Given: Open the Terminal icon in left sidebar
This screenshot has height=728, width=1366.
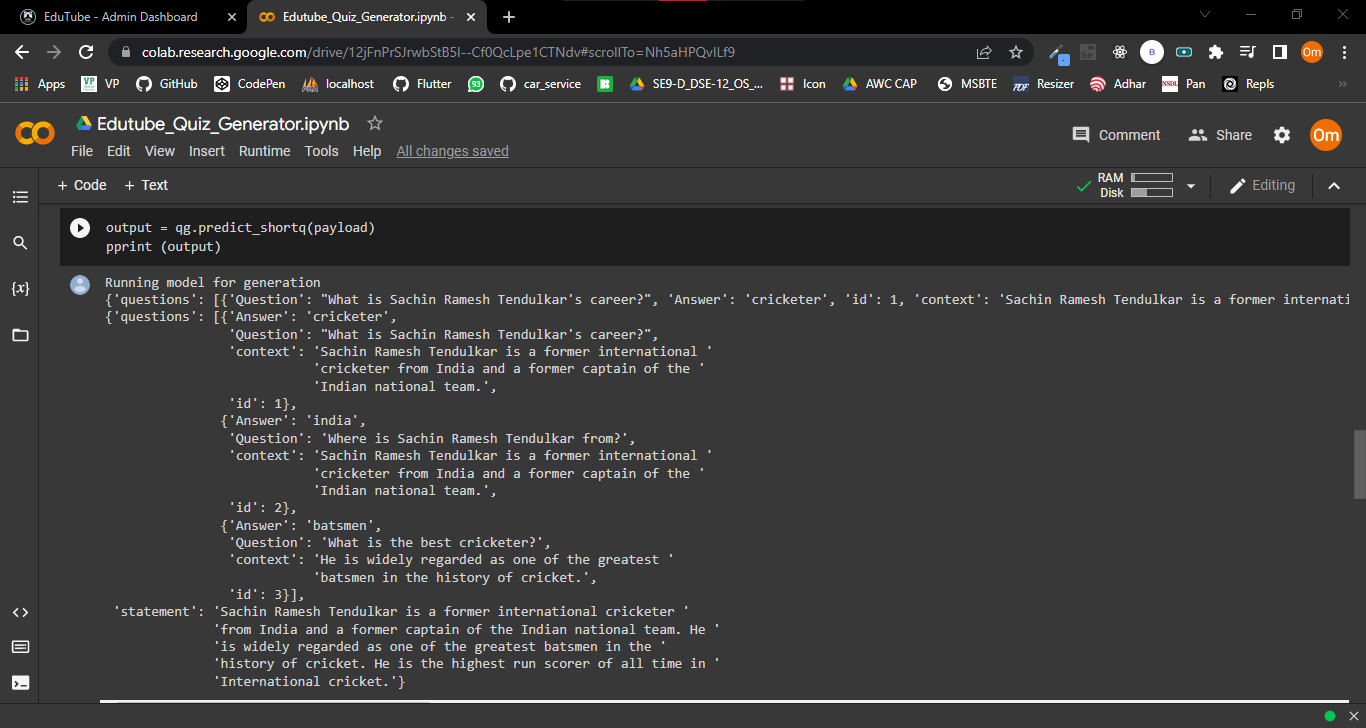Looking at the screenshot, I should [x=20, y=683].
